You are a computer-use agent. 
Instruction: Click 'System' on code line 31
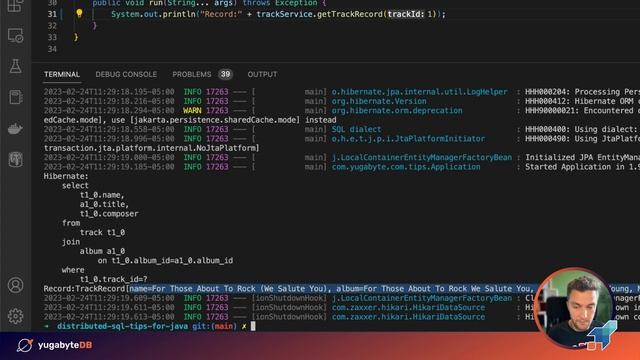pyautogui.click(x=125, y=14)
